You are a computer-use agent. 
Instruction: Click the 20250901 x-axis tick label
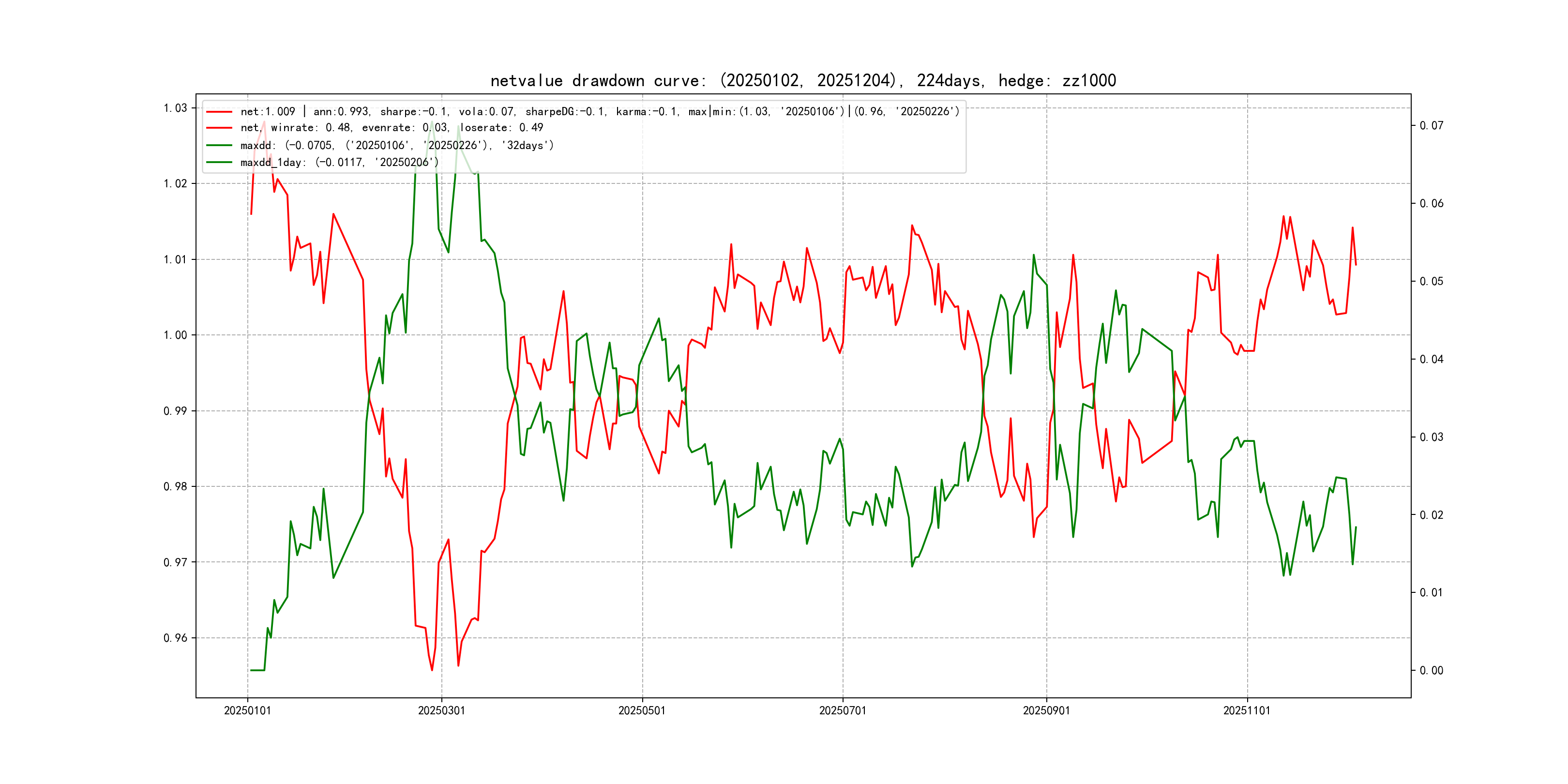pos(1046,710)
